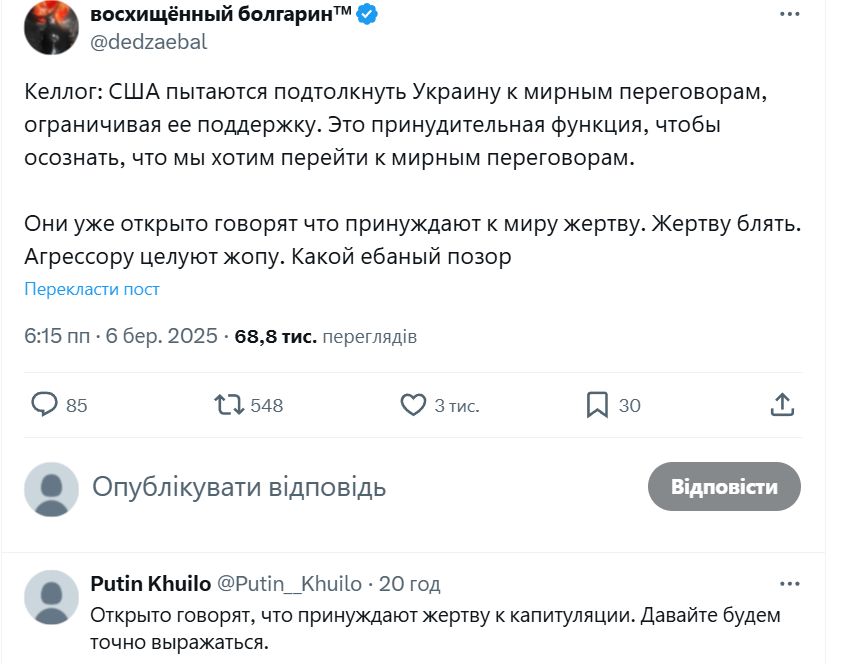Open Putin Khuilo's avatar in the reply
The width and height of the screenshot is (846, 664).
point(51,597)
